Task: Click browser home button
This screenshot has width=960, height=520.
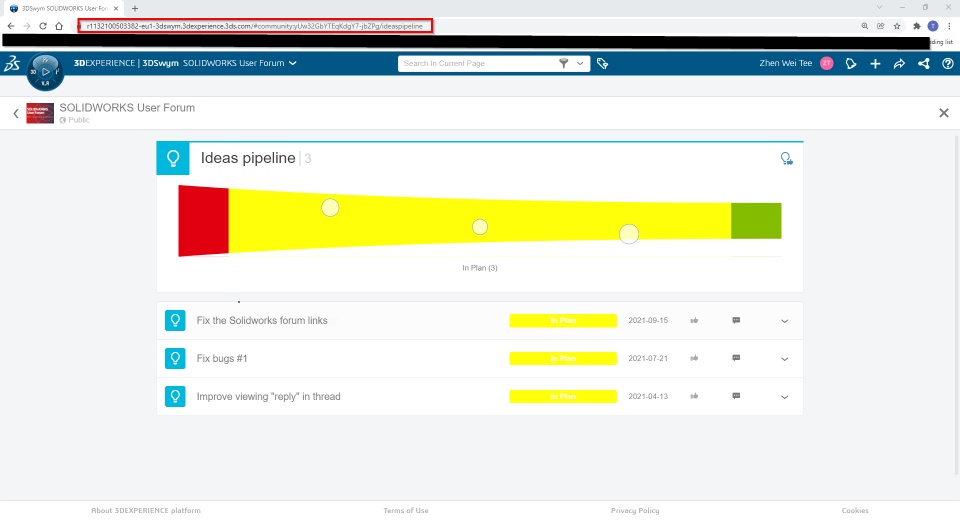Action: [x=59, y=26]
